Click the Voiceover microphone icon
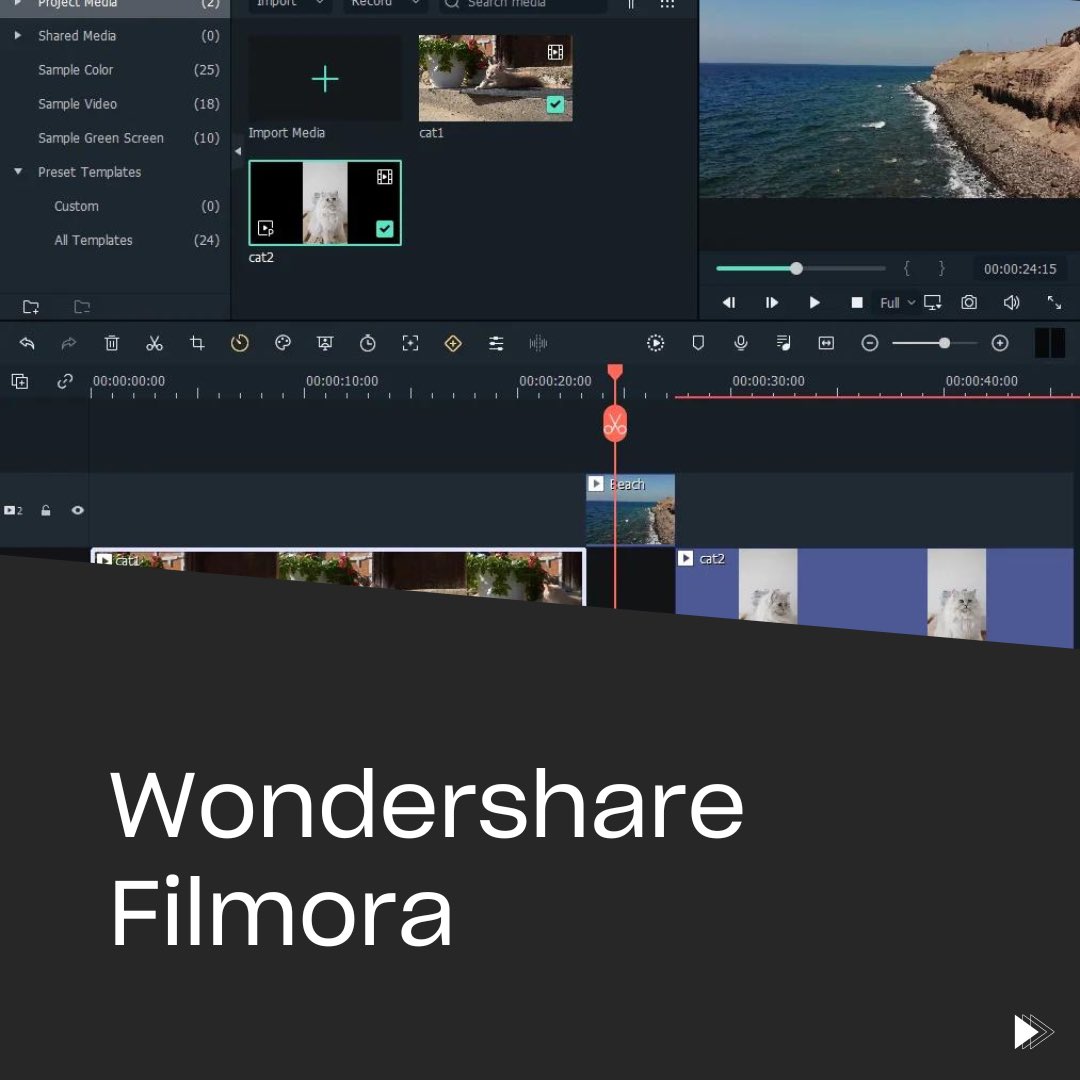 [740, 343]
